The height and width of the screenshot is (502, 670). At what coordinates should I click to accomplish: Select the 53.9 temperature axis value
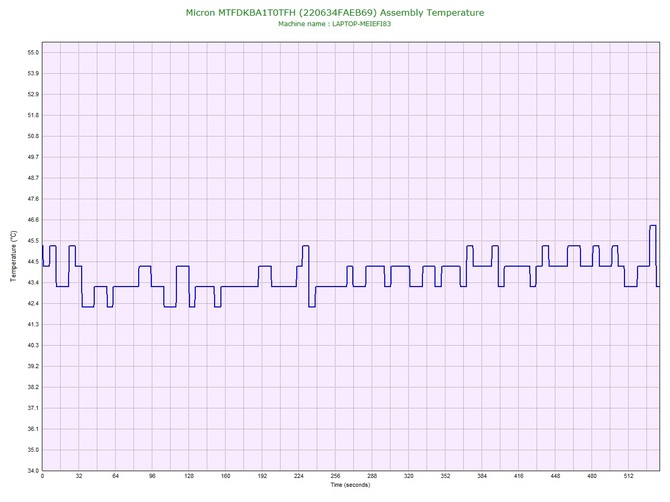click(x=33, y=73)
